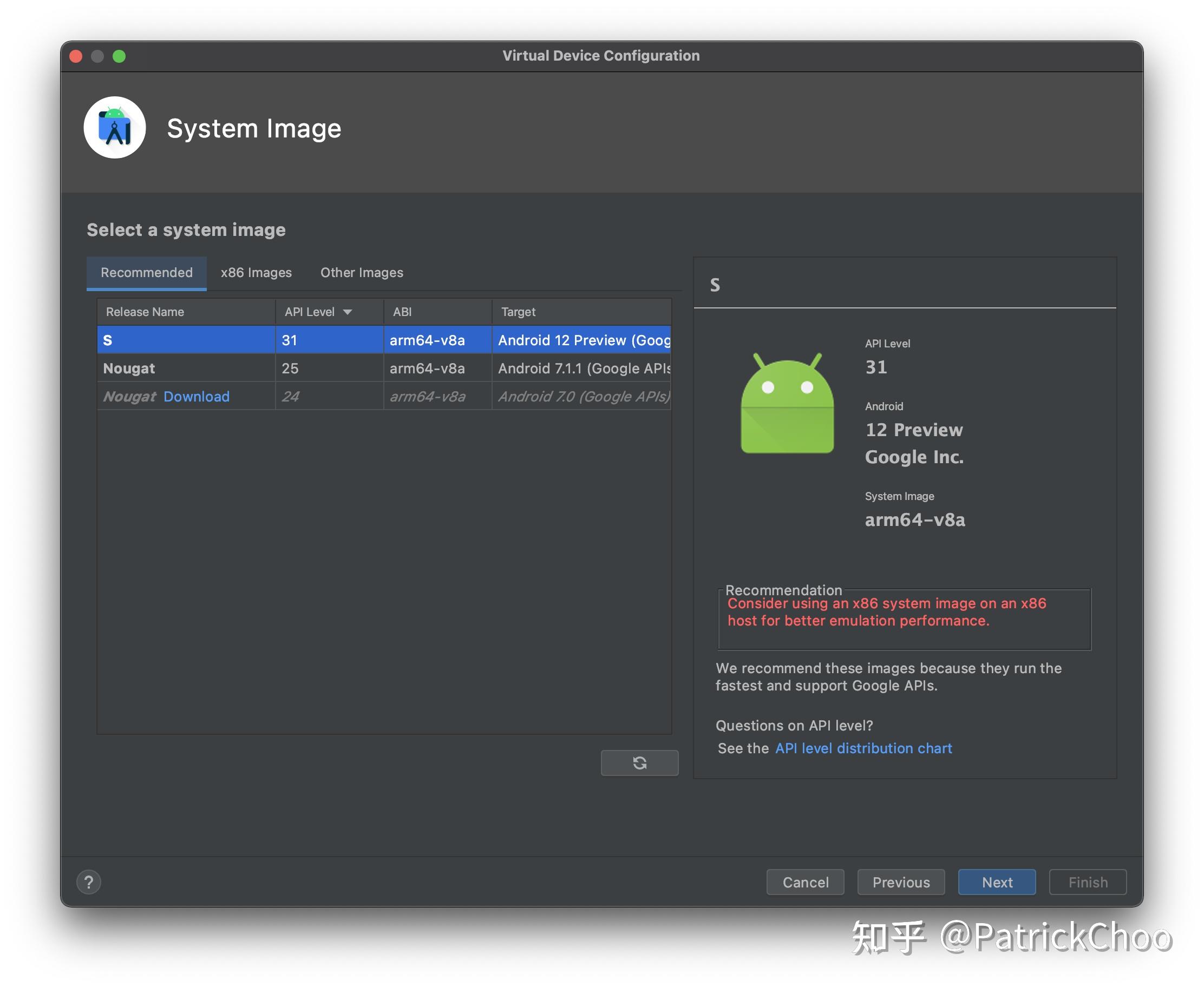
Task: Open the API level distribution chart
Action: coord(863,748)
